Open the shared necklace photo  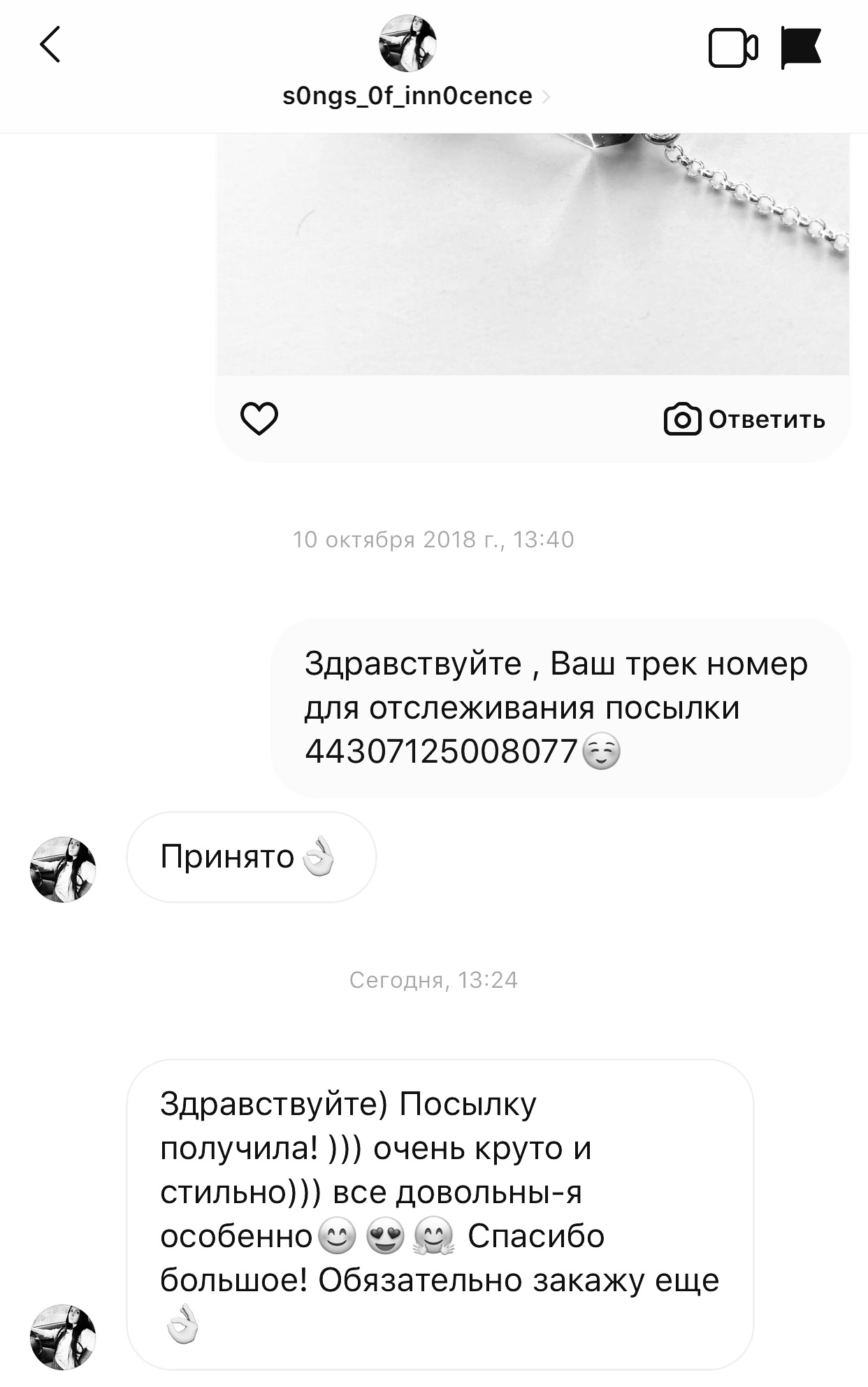tap(533, 254)
